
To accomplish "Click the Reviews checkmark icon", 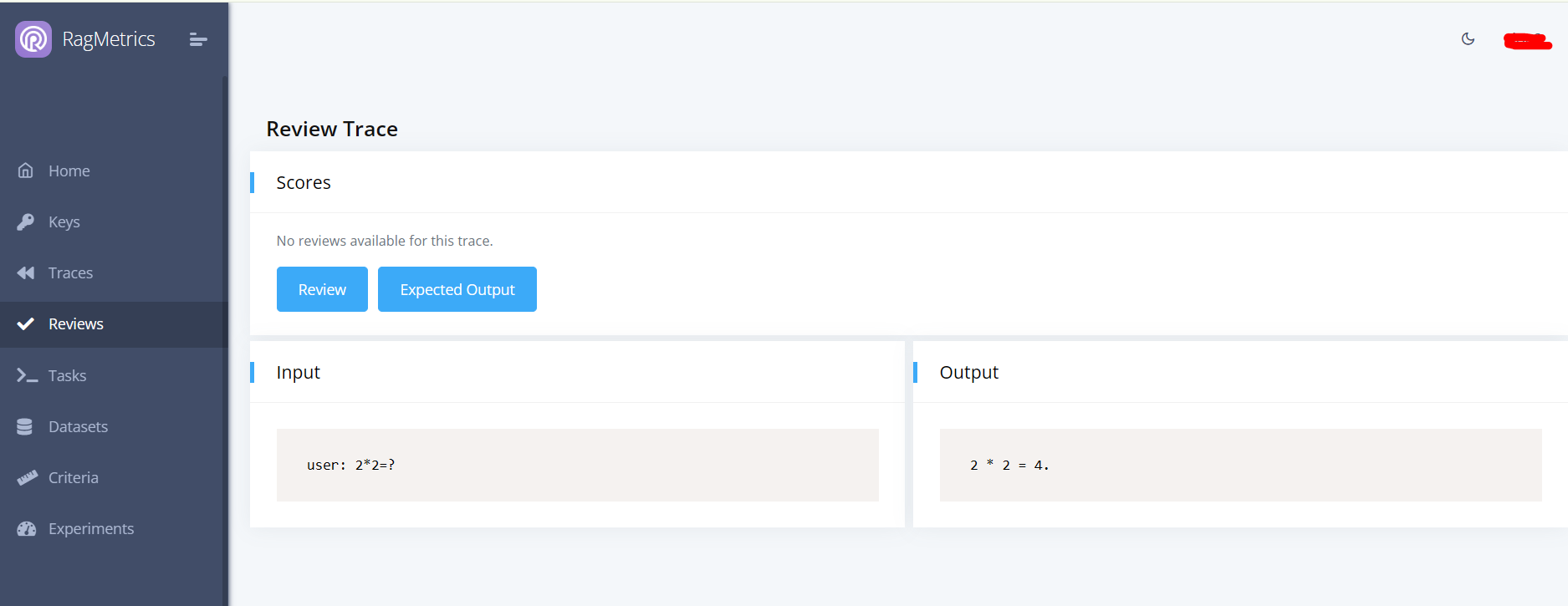I will (26, 323).
